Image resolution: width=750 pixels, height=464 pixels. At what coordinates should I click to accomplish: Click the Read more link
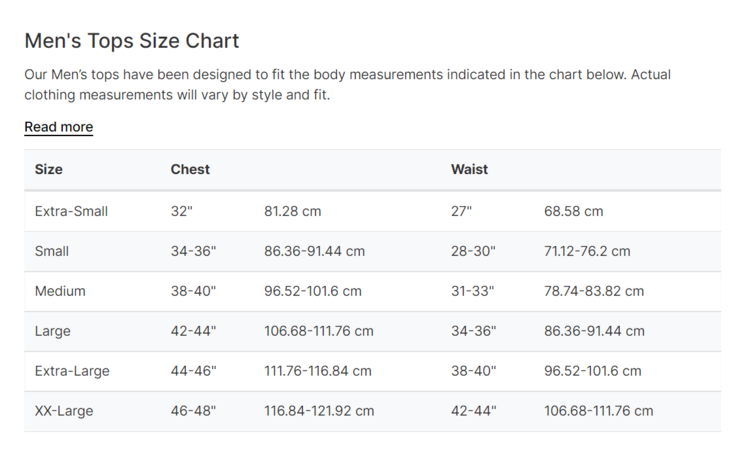[x=58, y=127]
